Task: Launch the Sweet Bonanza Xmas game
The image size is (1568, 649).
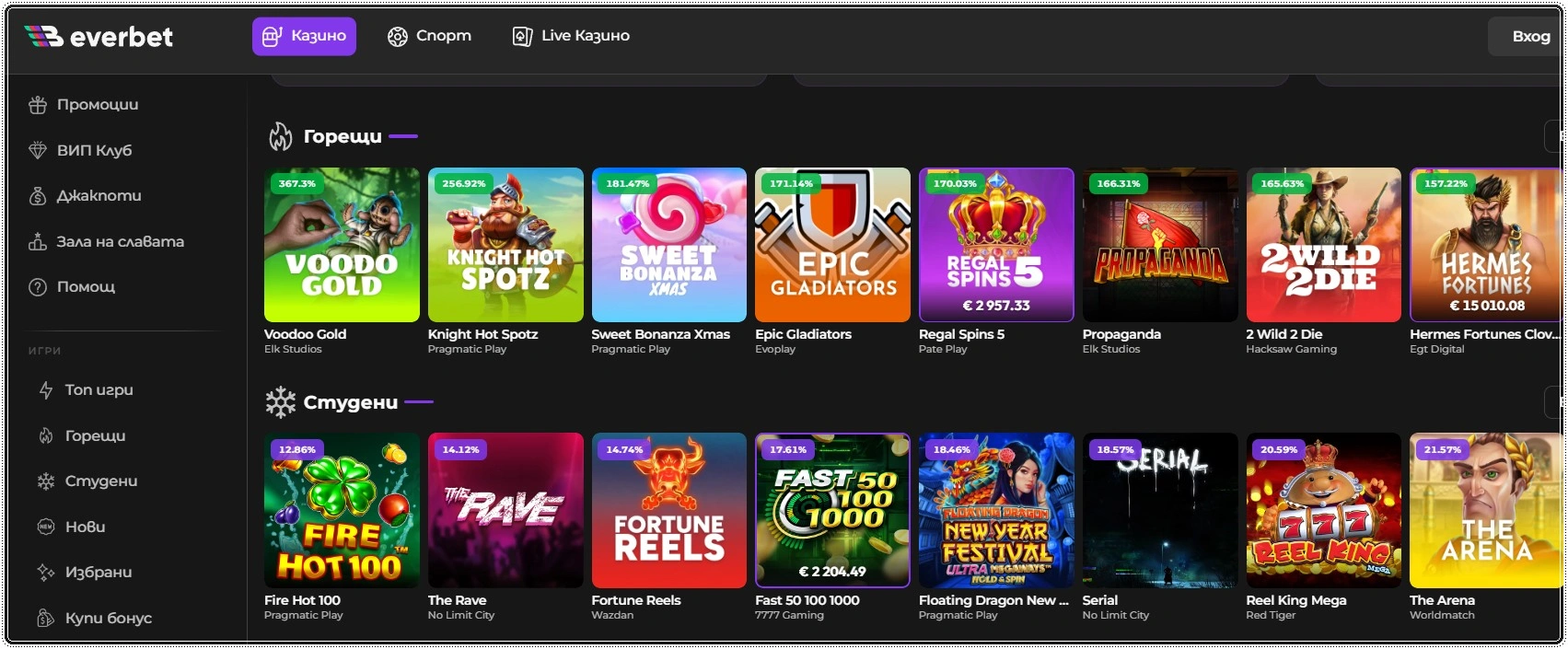Action: point(669,245)
